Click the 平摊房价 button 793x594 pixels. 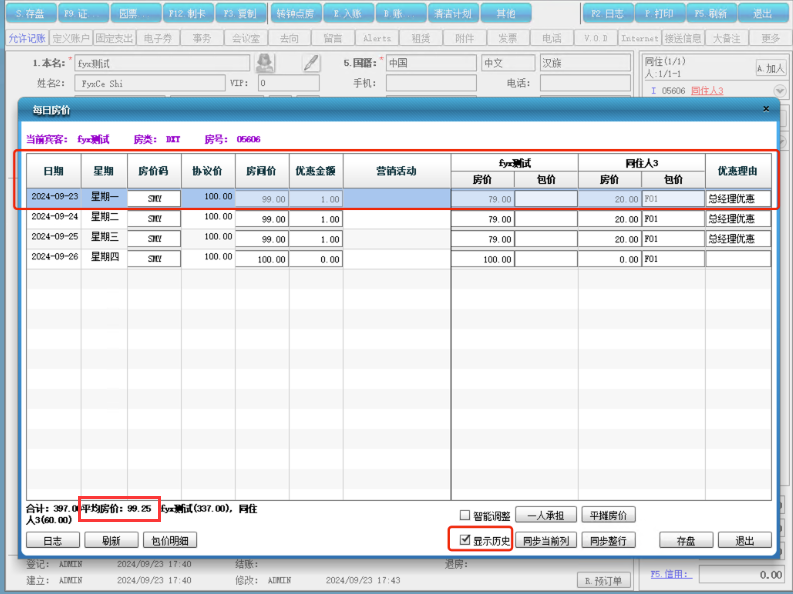608,515
